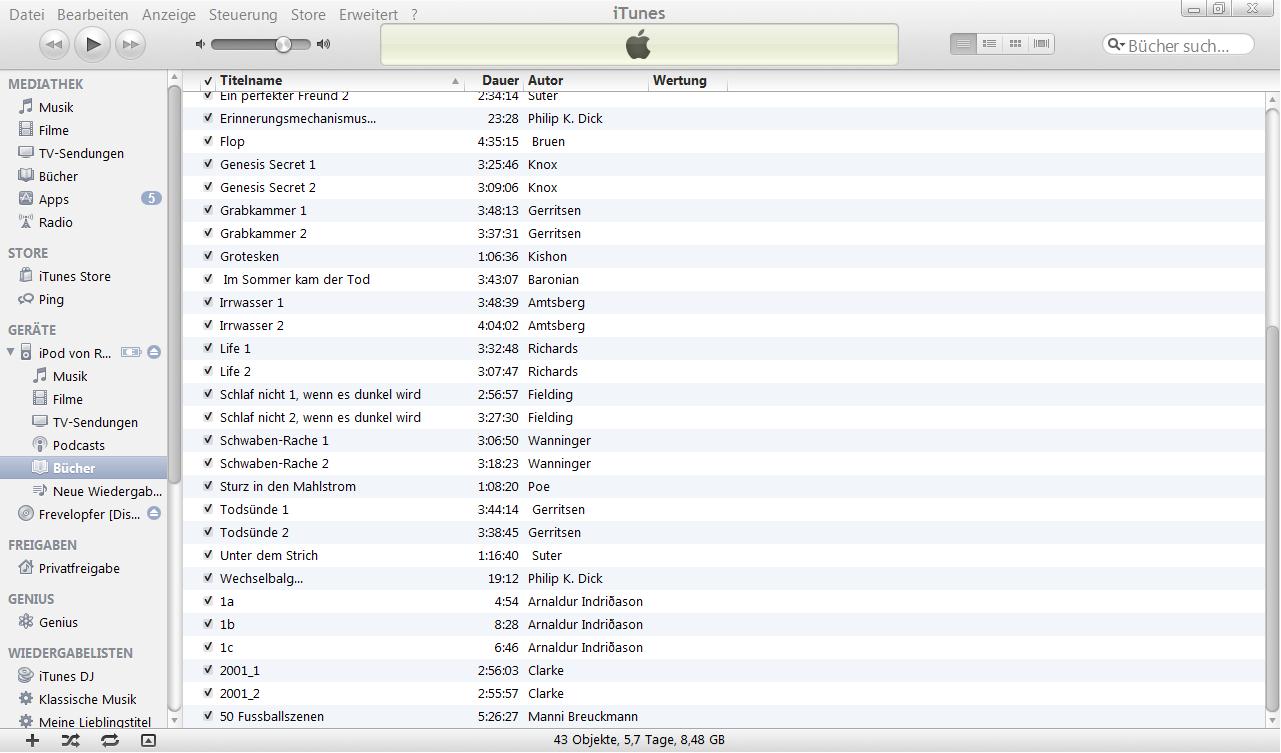Viewport: 1281px width, 753px height.
Task: Eject the Frevelopfer disc
Action: [x=154, y=513]
